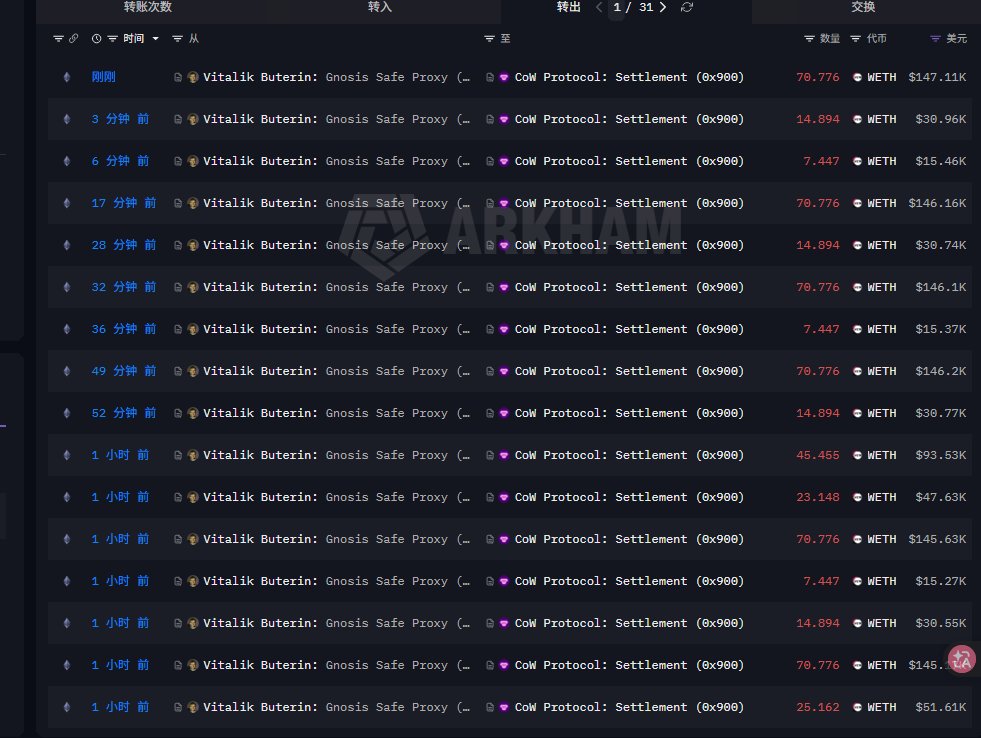Image resolution: width=981 pixels, height=738 pixels.
Task: Click the WETH token icon in the 25.162 row
Action: [x=857, y=707]
